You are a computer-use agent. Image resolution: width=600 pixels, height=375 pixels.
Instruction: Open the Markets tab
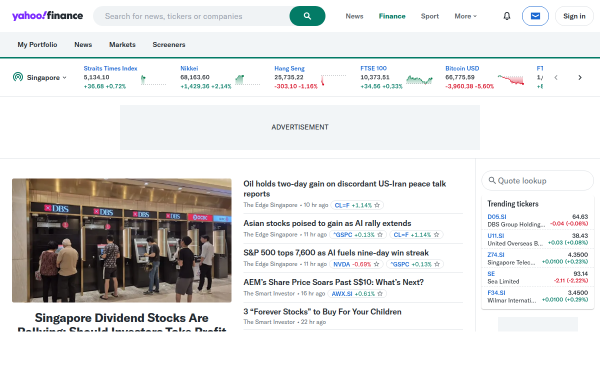(x=122, y=44)
